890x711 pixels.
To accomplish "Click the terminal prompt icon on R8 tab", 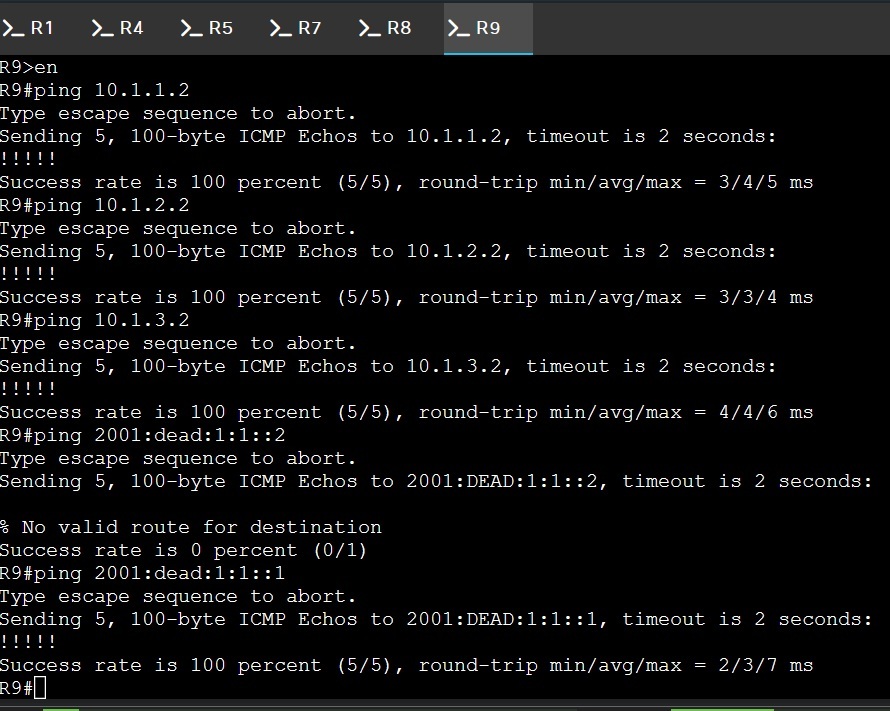I will coord(370,28).
